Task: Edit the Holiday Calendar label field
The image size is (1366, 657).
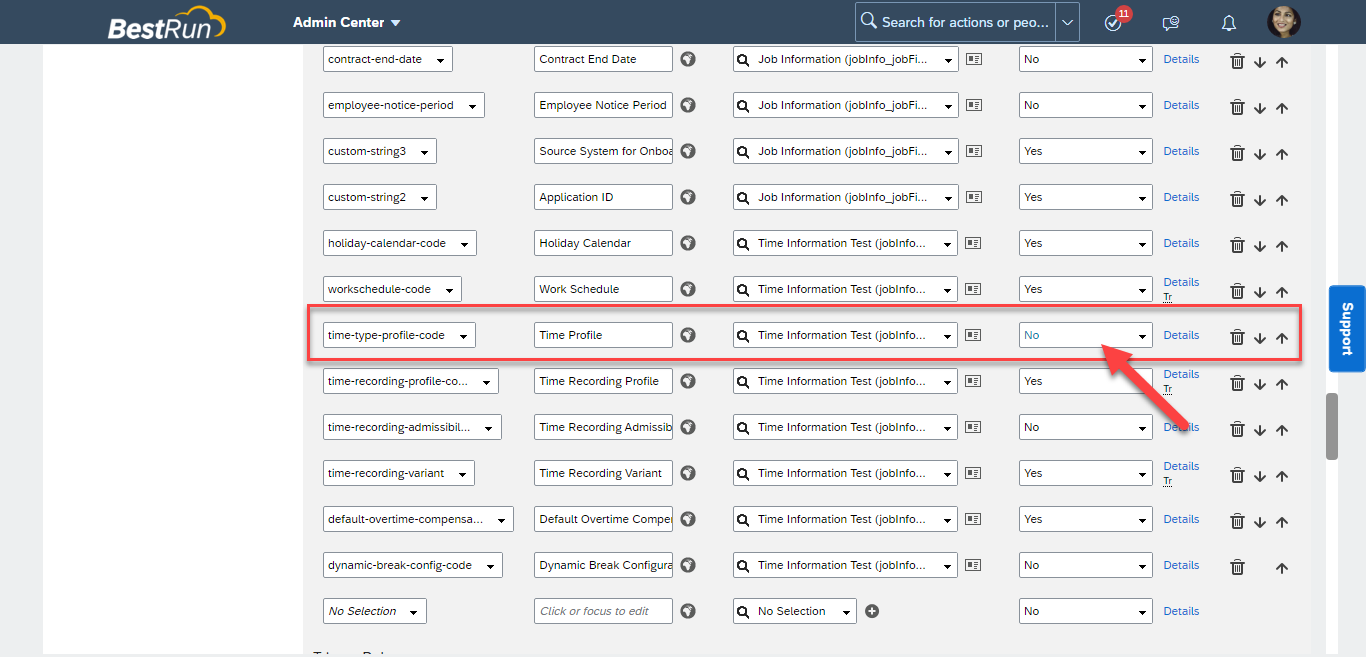Action: click(x=603, y=243)
